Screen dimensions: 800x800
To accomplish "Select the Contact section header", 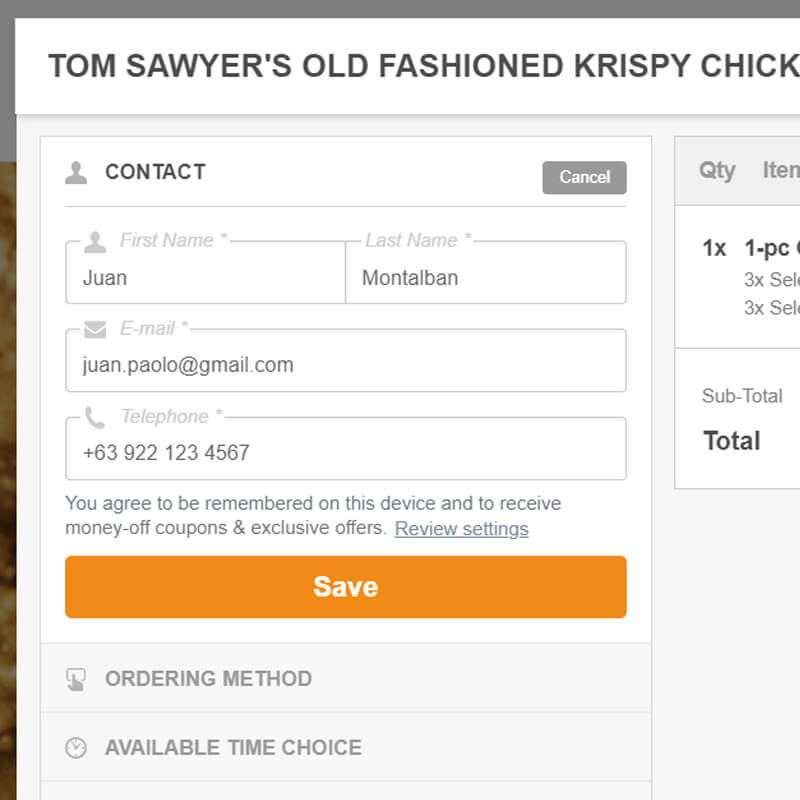I will 155,172.
